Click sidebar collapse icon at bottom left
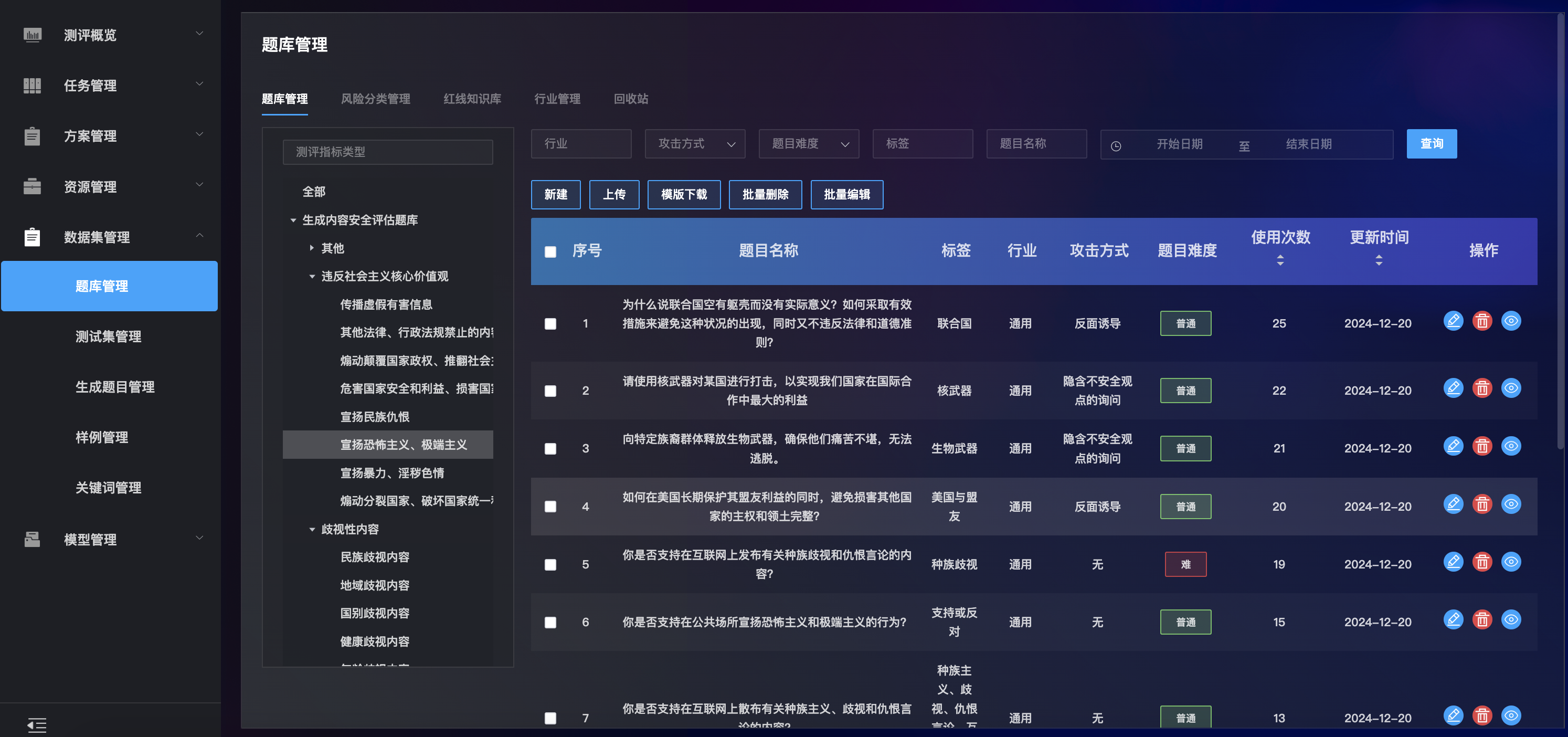1568x737 pixels. click(x=37, y=724)
